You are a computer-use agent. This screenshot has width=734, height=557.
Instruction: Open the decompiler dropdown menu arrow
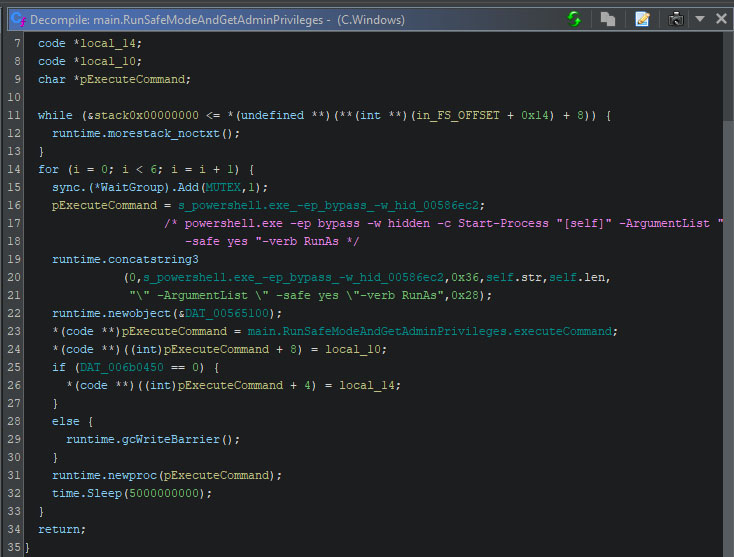coord(700,19)
